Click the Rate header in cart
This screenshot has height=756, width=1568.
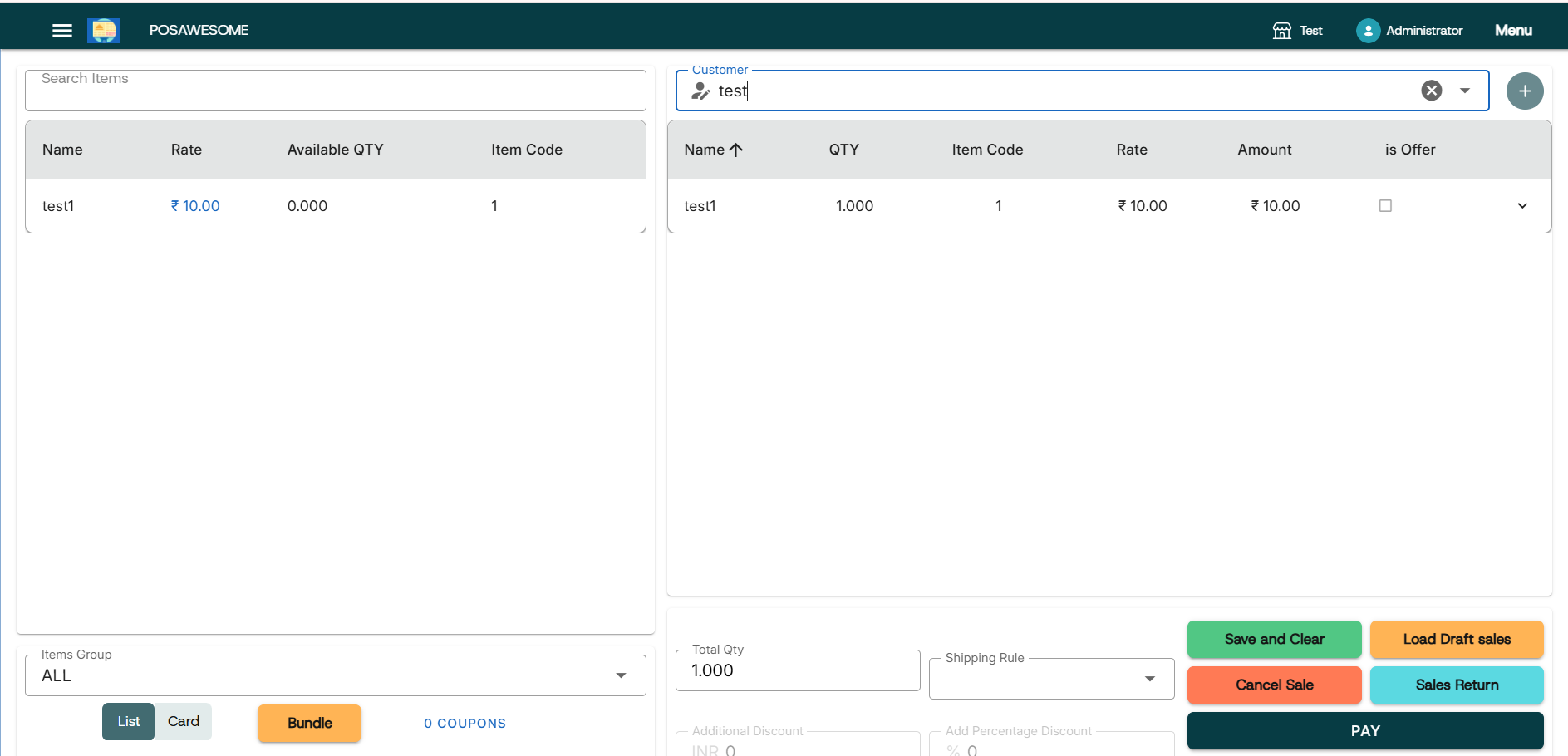tap(1132, 150)
